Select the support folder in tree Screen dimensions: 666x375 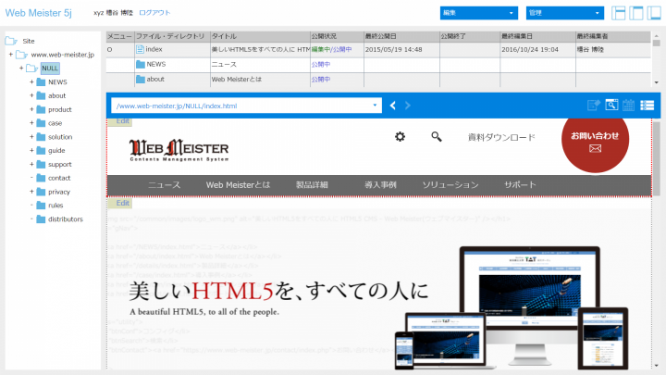[59, 164]
